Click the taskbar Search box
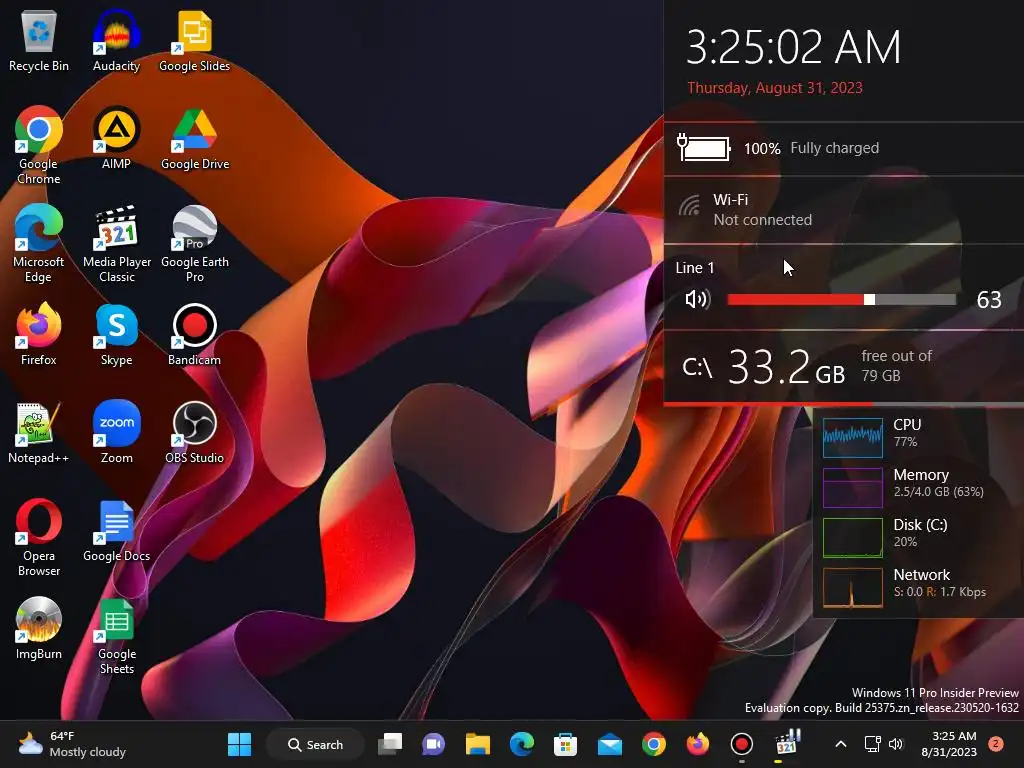Screen dimensions: 1024x768 (315, 744)
